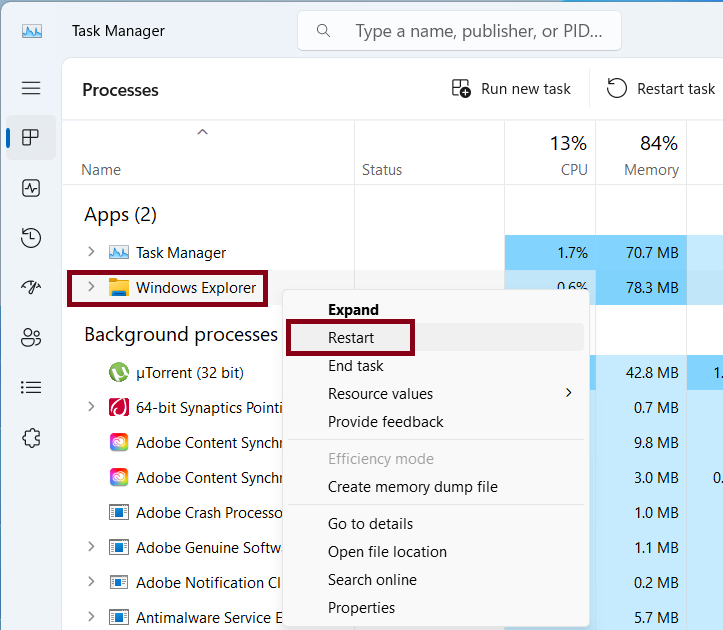
Task: Click the 78.3 MB memory cell
Action: click(x=641, y=288)
